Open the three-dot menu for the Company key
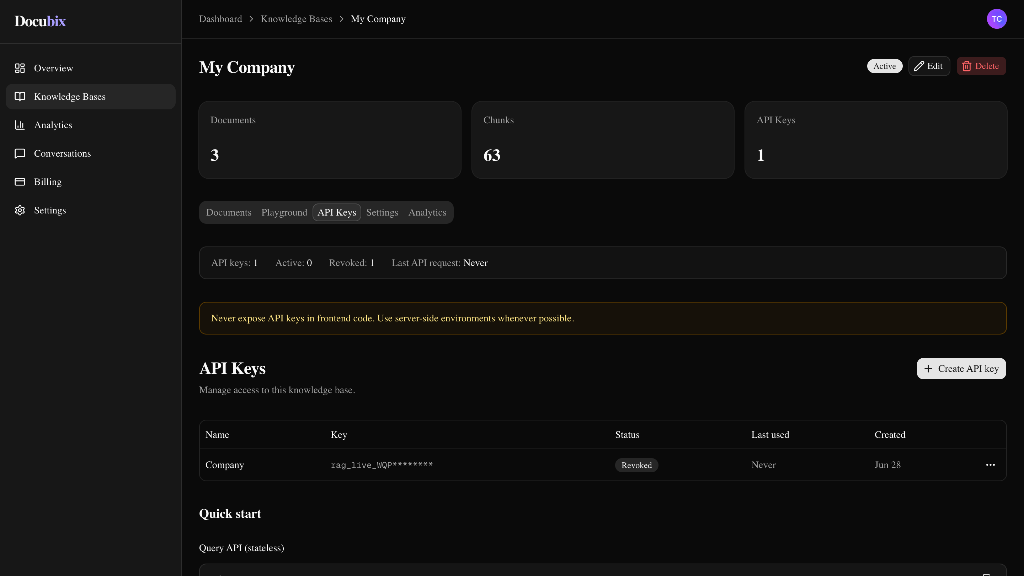1024x576 pixels. pos(990,465)
